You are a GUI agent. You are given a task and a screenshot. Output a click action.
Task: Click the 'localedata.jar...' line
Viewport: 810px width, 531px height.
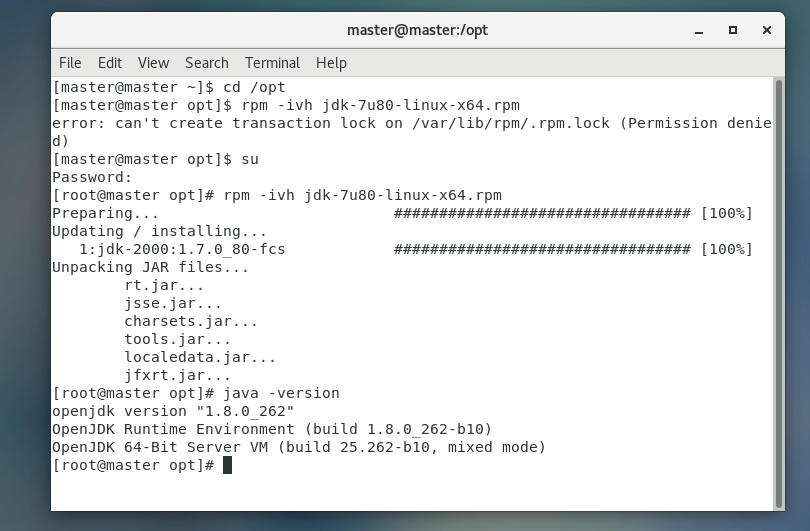tap(200, 357)
